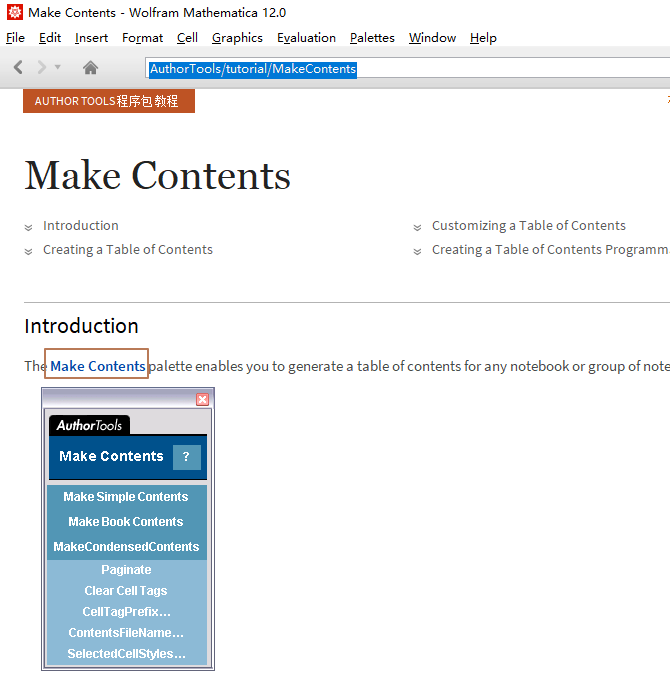
Task: Click Make Simple Contents button
Action: [126, 497]
